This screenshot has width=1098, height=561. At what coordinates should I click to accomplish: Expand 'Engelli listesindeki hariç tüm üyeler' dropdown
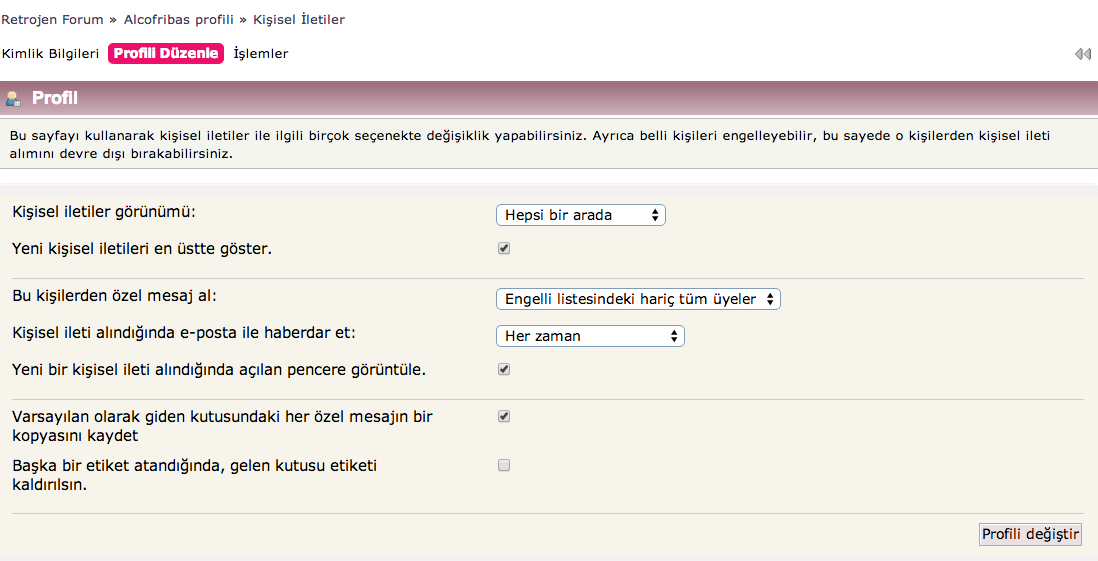coord(638,299)
